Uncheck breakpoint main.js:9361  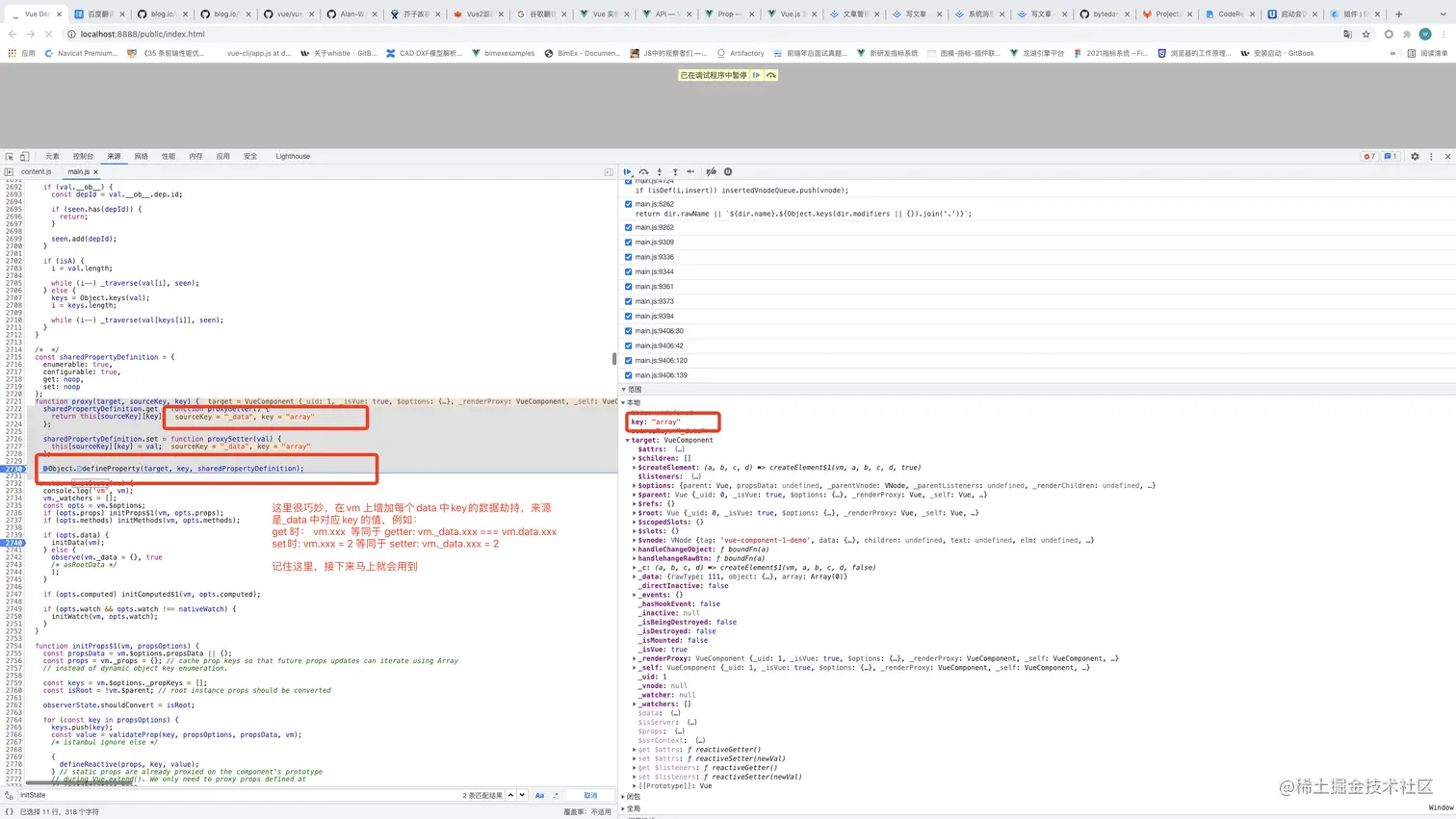(629, 287)
